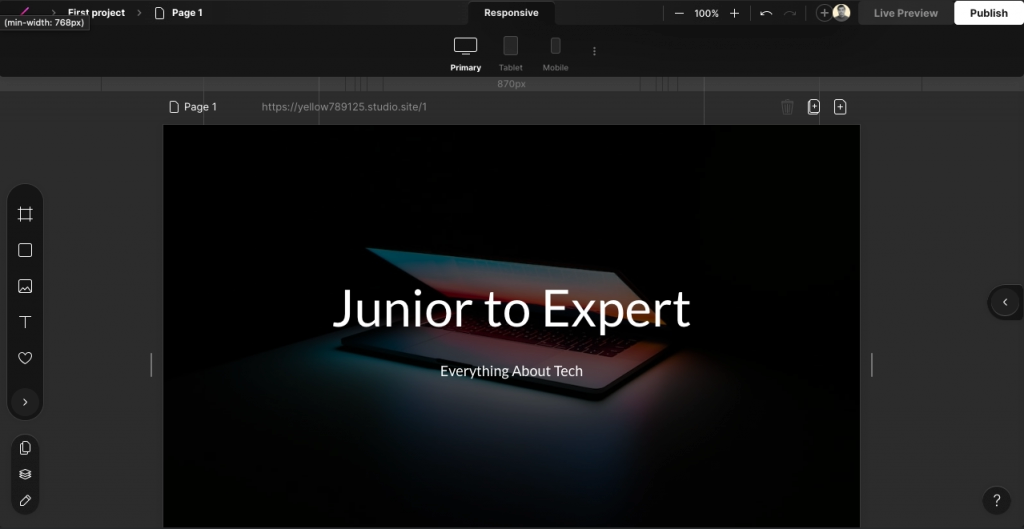This screenshot has width=1024, height=529.
Task: Open the help question mark button
Action: coord(997,501)
